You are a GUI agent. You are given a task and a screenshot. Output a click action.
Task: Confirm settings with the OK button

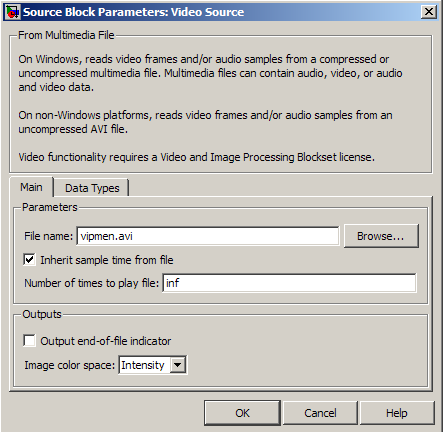pos(242,413)
